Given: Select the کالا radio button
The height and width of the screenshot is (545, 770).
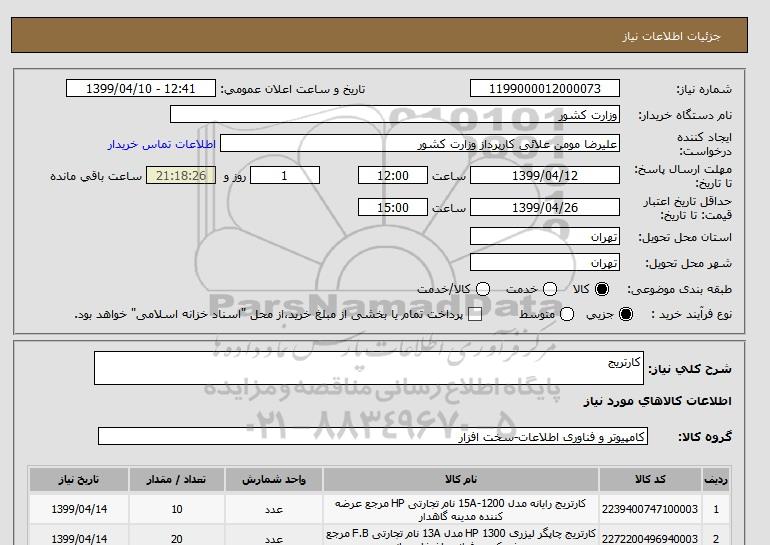Looking at the screenshot, I should coord(602,289).
